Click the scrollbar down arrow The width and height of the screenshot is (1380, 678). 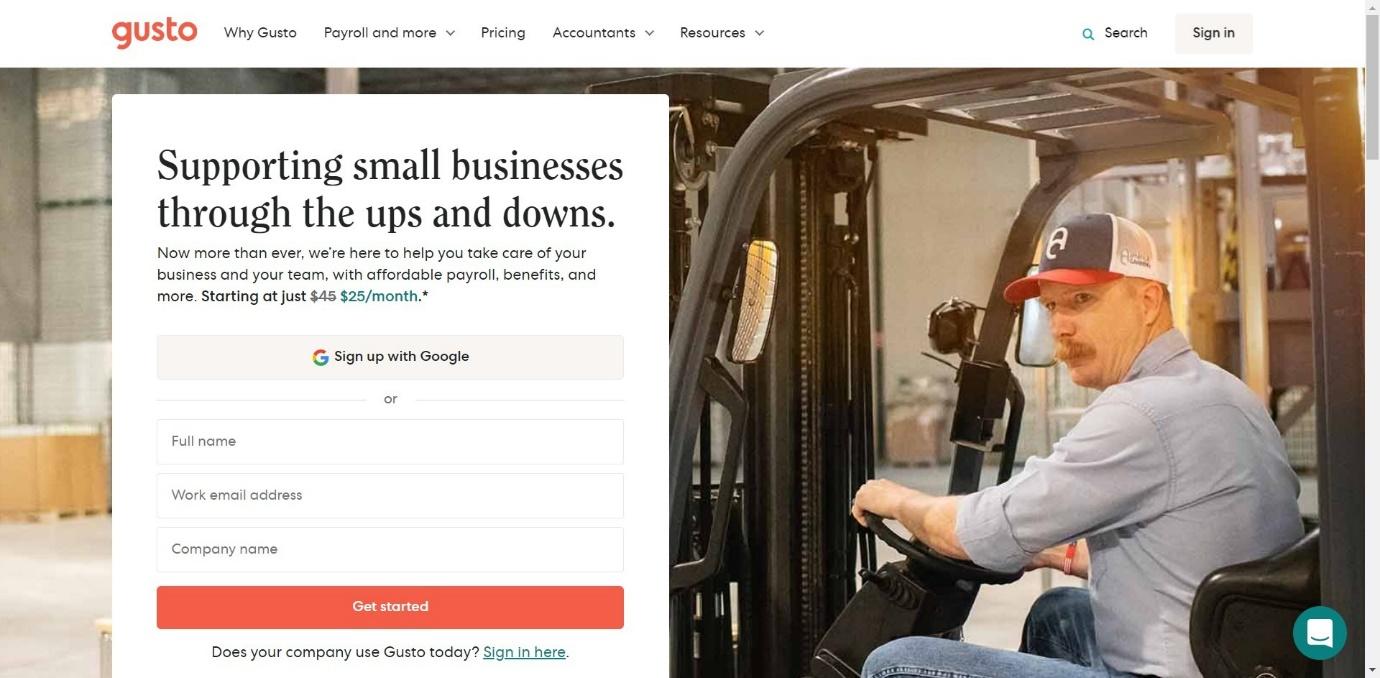point(1372,670)
